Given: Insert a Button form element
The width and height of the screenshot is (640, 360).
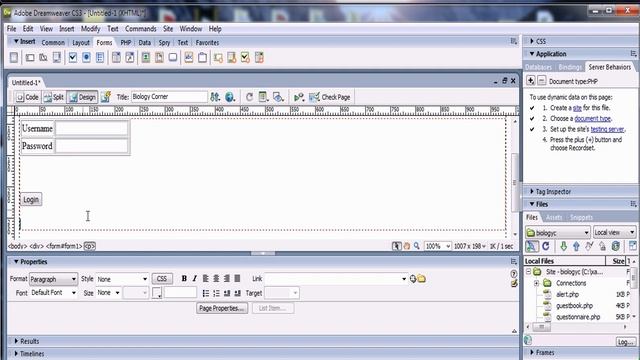Looking at the screenshot, I should coord(173,58).
